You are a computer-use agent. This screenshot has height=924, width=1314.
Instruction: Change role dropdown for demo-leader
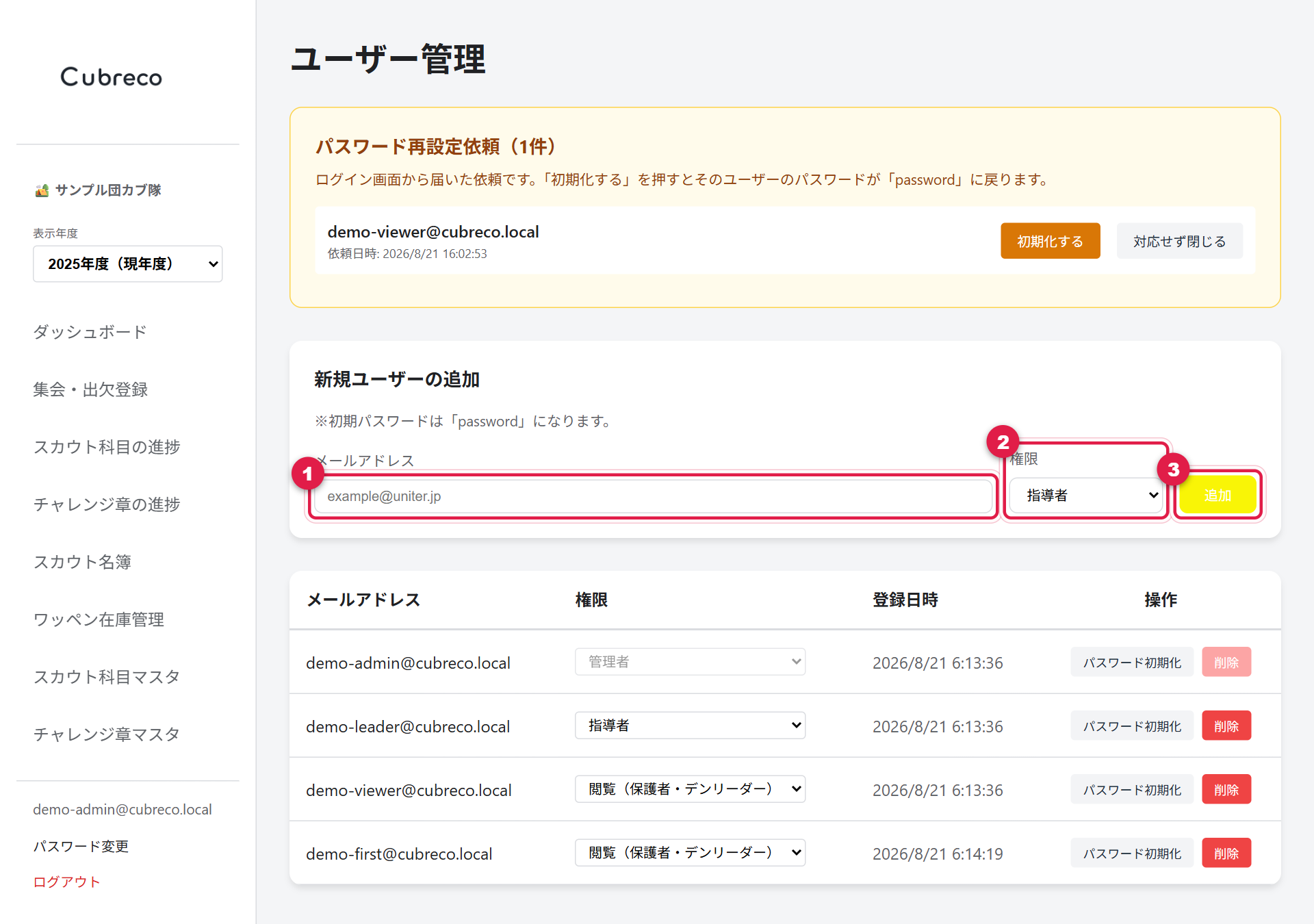pos(690,726)
